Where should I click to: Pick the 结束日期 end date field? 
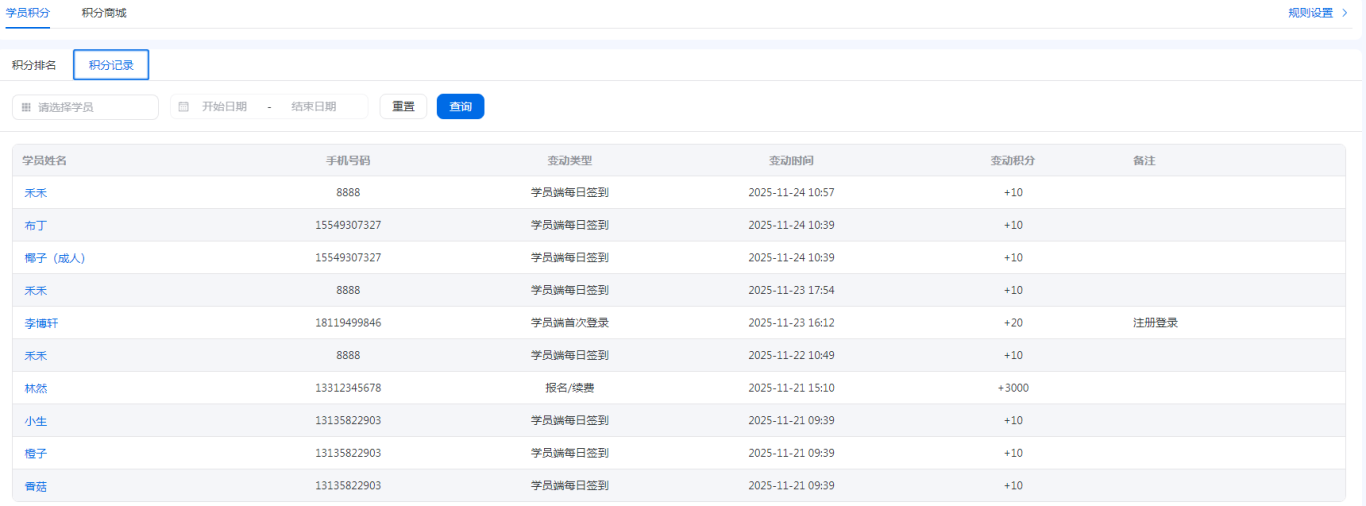[314, 106]
